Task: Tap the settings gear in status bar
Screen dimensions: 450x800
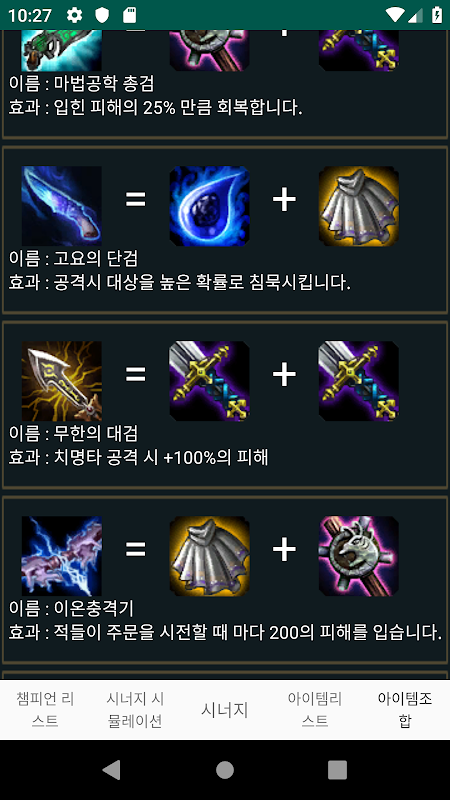Action: 74,15
